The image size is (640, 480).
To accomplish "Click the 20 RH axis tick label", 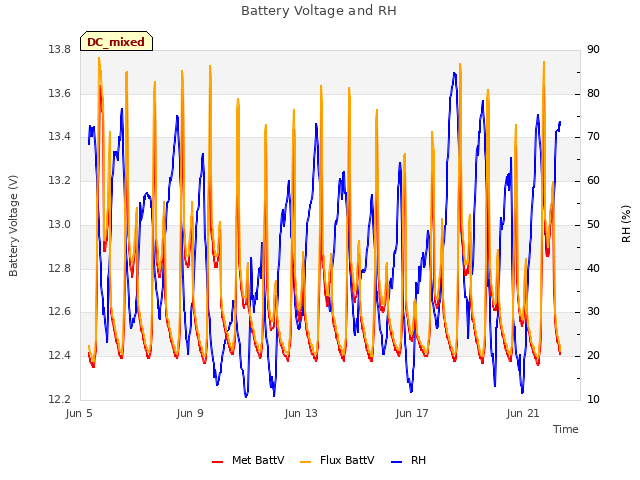I will 593,356.
